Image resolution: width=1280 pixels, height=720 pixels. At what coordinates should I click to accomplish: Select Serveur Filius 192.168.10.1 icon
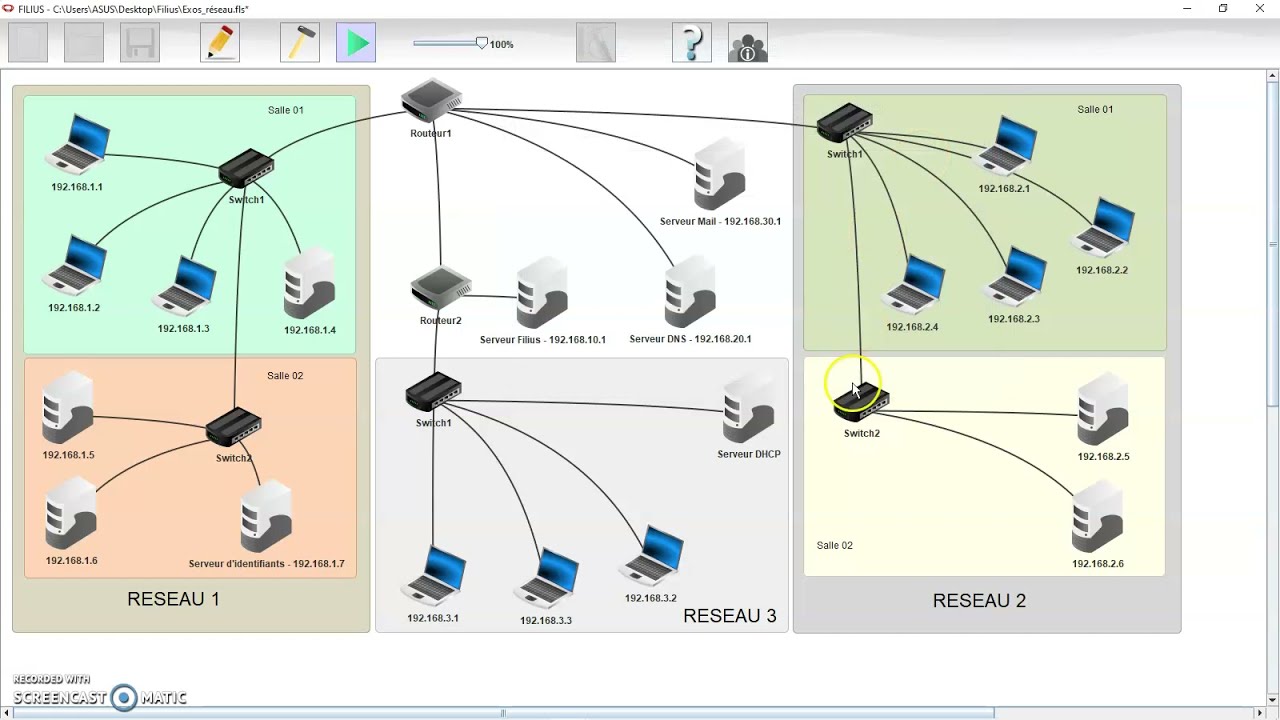point(542,293)
